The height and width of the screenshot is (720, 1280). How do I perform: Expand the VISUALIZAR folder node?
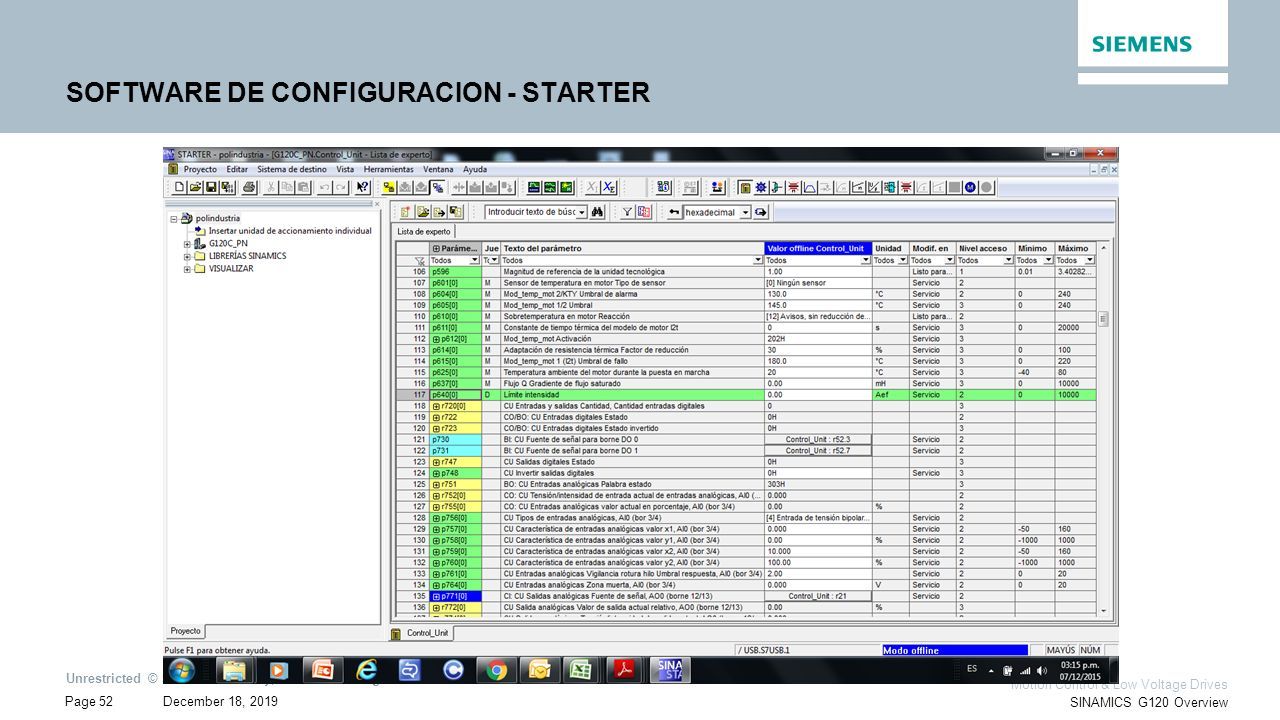click(187, 268)
